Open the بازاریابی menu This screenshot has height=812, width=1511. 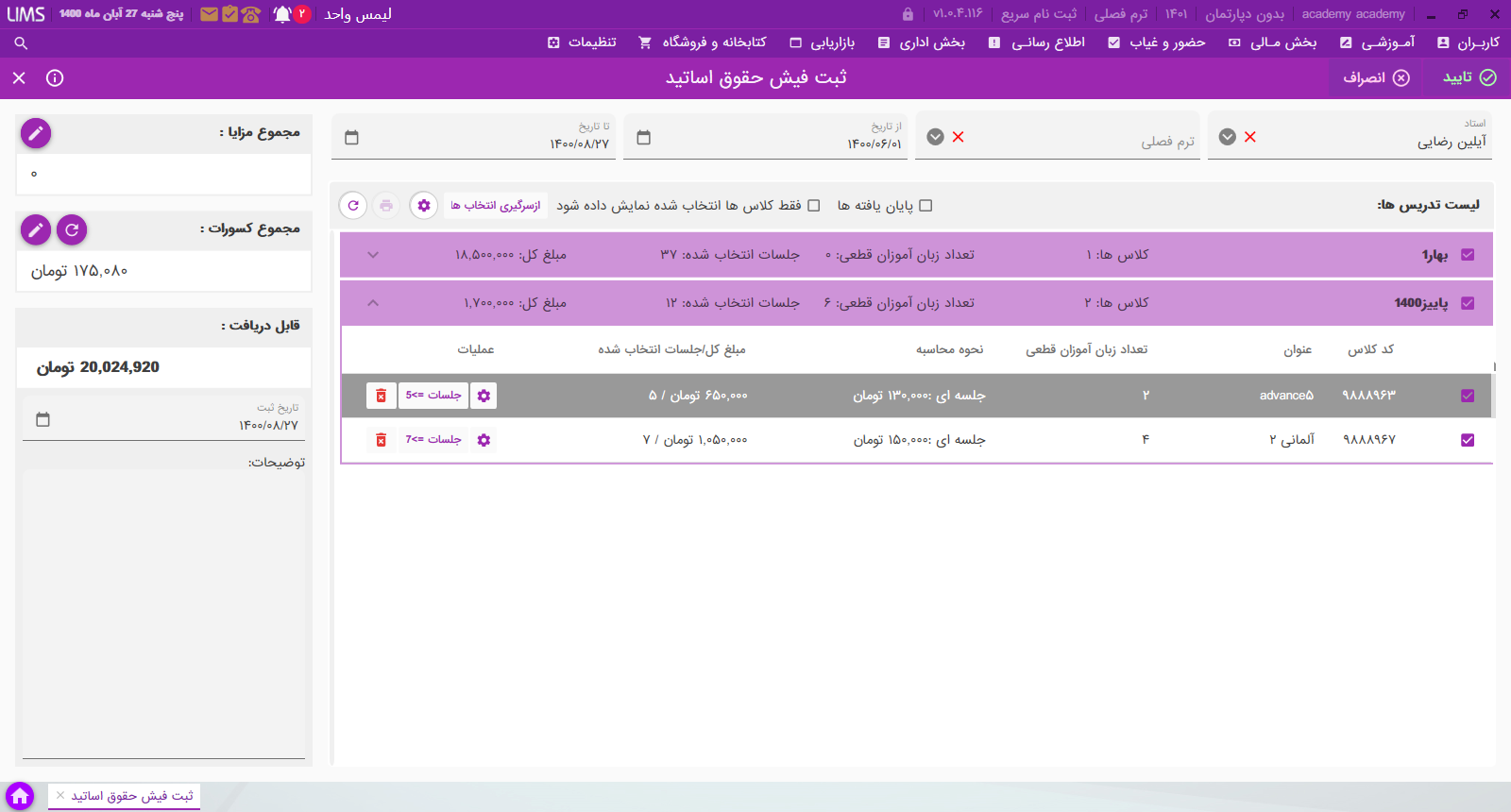[x=823, y=42]
